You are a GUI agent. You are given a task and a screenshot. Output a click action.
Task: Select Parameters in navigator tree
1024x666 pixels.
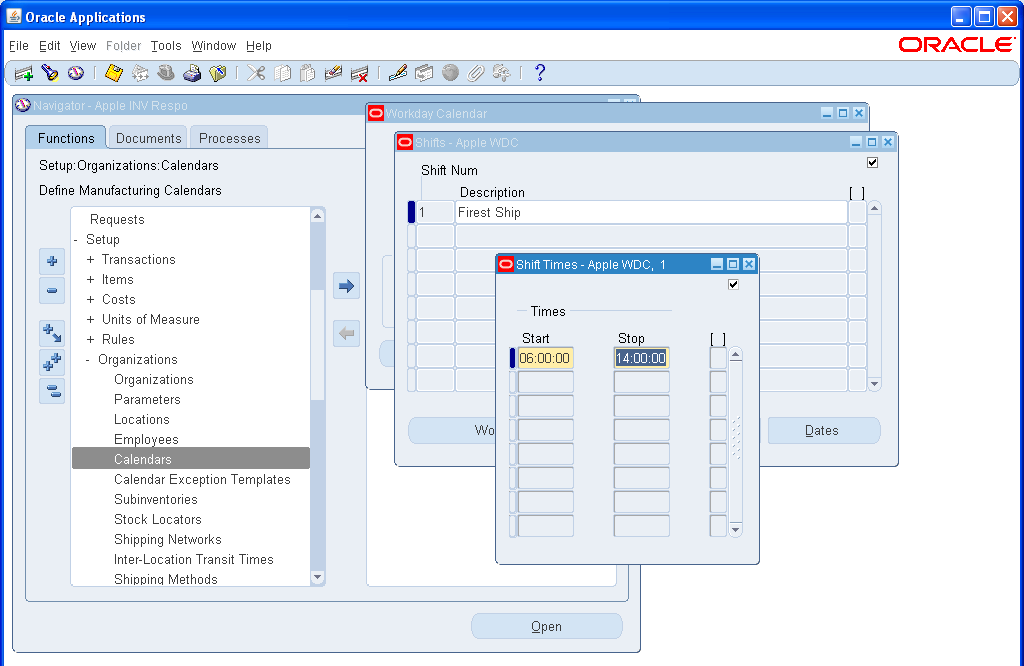pyautogui.click(x=147, y=400)
